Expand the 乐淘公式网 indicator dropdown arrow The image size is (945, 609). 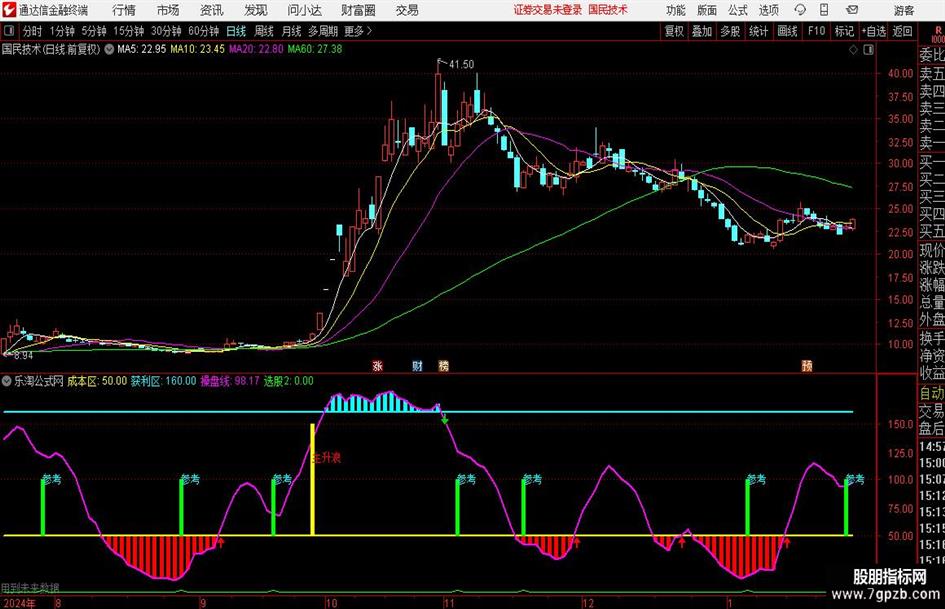(7, 381)
